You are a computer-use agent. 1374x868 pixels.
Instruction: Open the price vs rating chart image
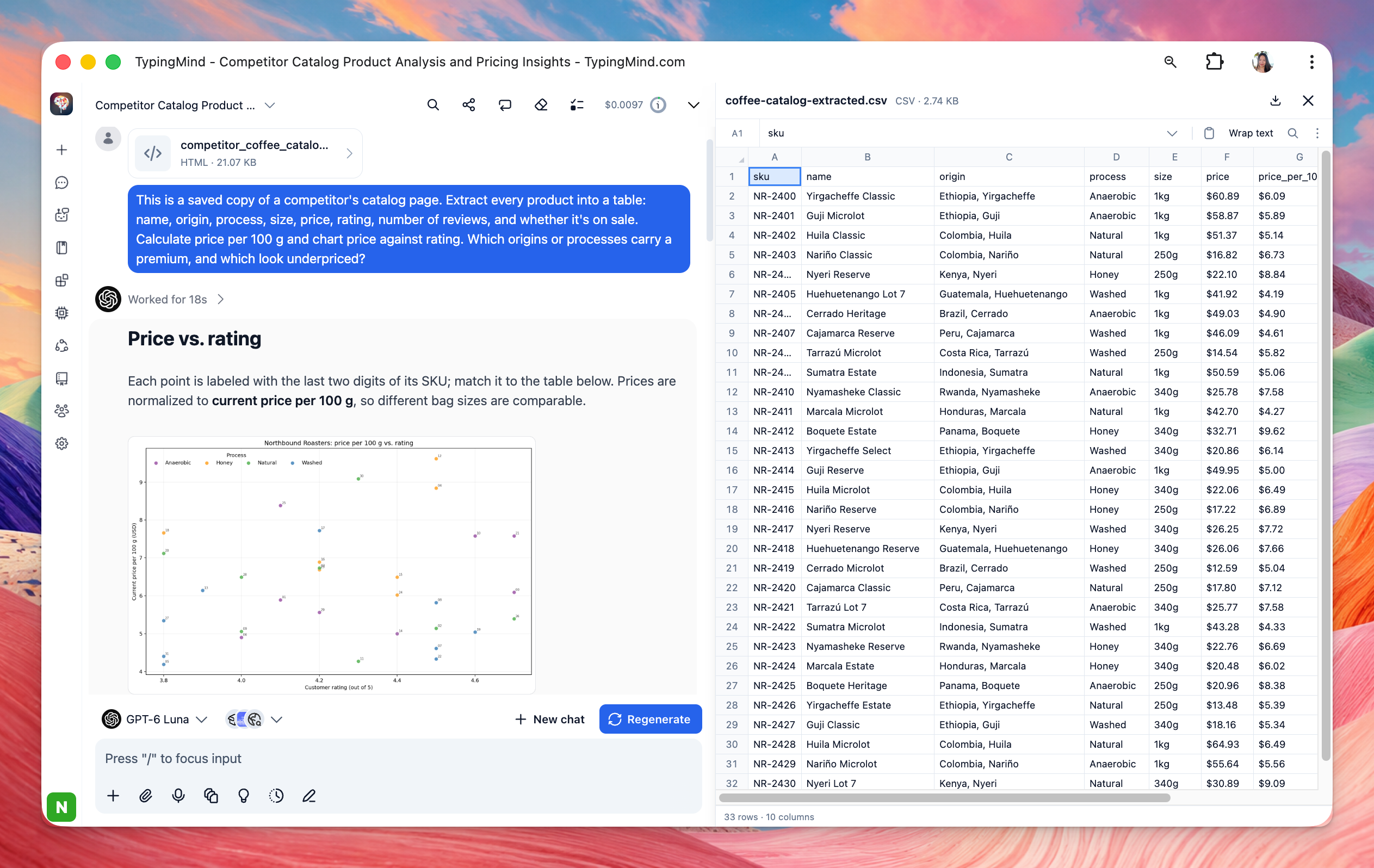[x=331, y=565]
